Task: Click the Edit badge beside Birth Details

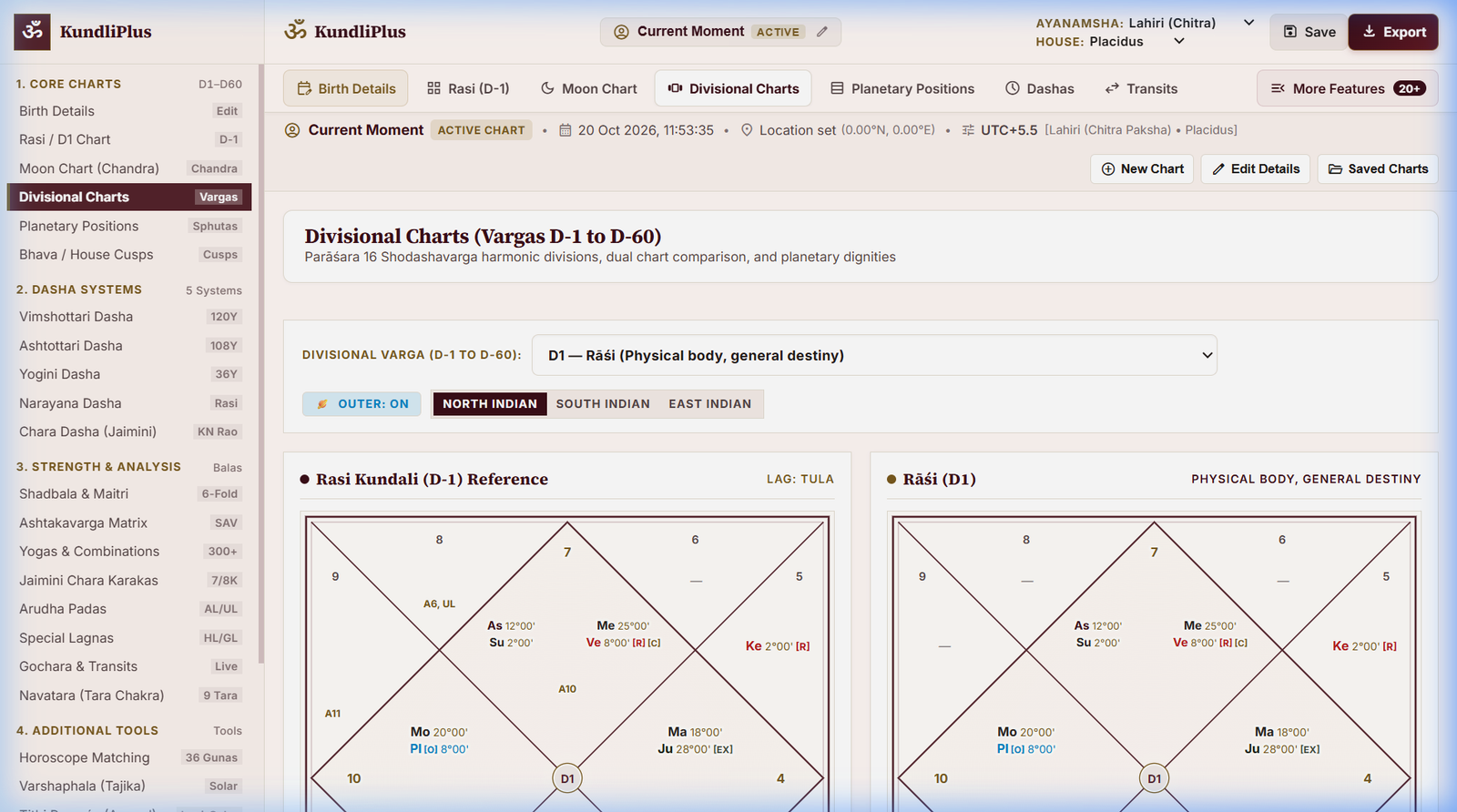Action: tap(227, 111)
